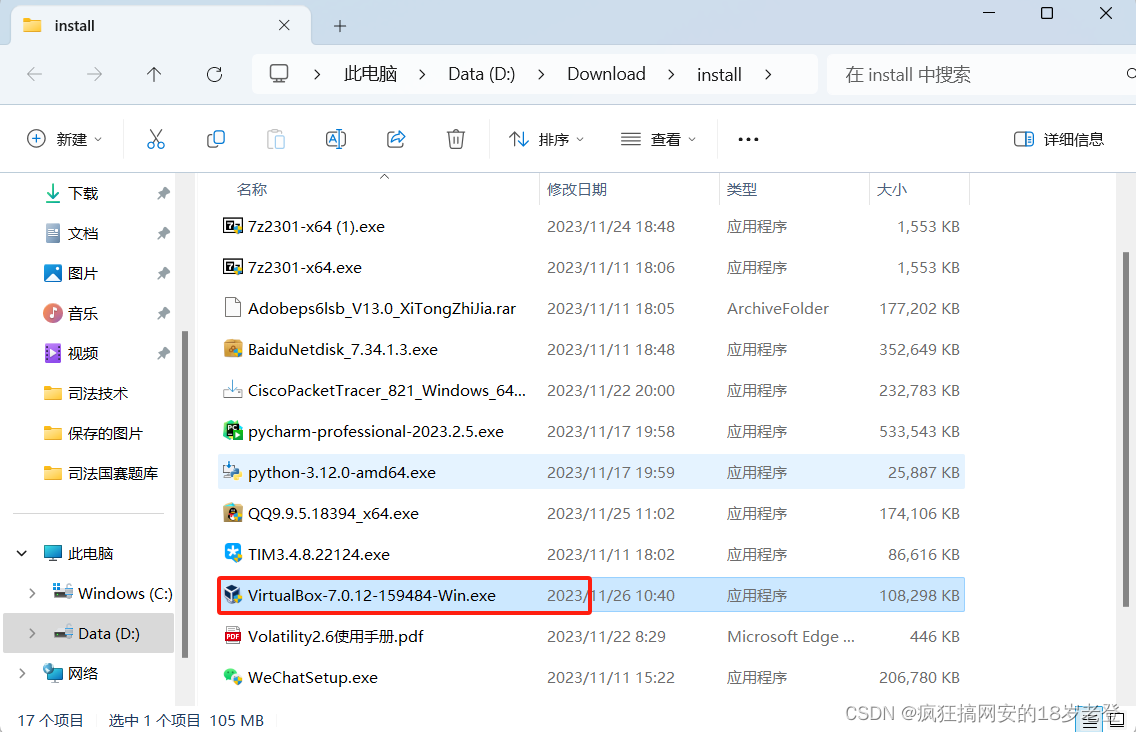Click the Paste icon in the toolbar
The image size is (1136, 732).
tap(276, 139)
